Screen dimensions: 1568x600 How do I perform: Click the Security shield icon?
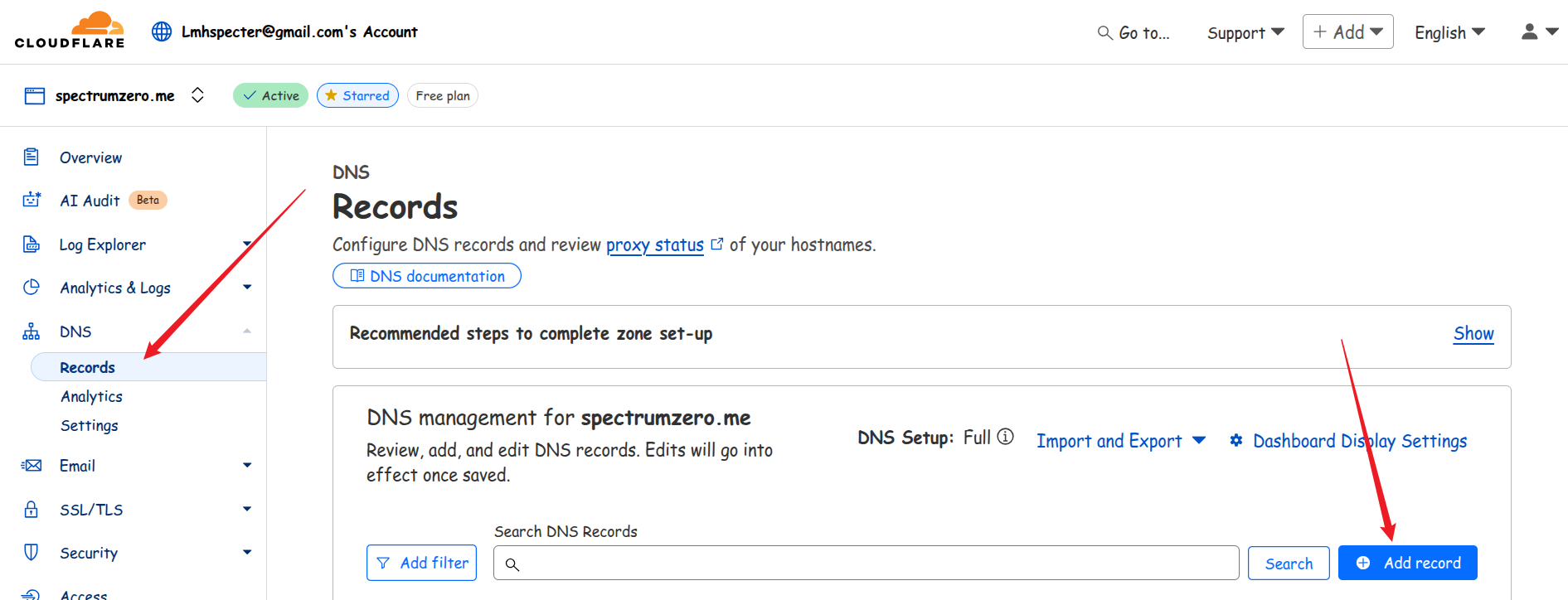point(32,552)
